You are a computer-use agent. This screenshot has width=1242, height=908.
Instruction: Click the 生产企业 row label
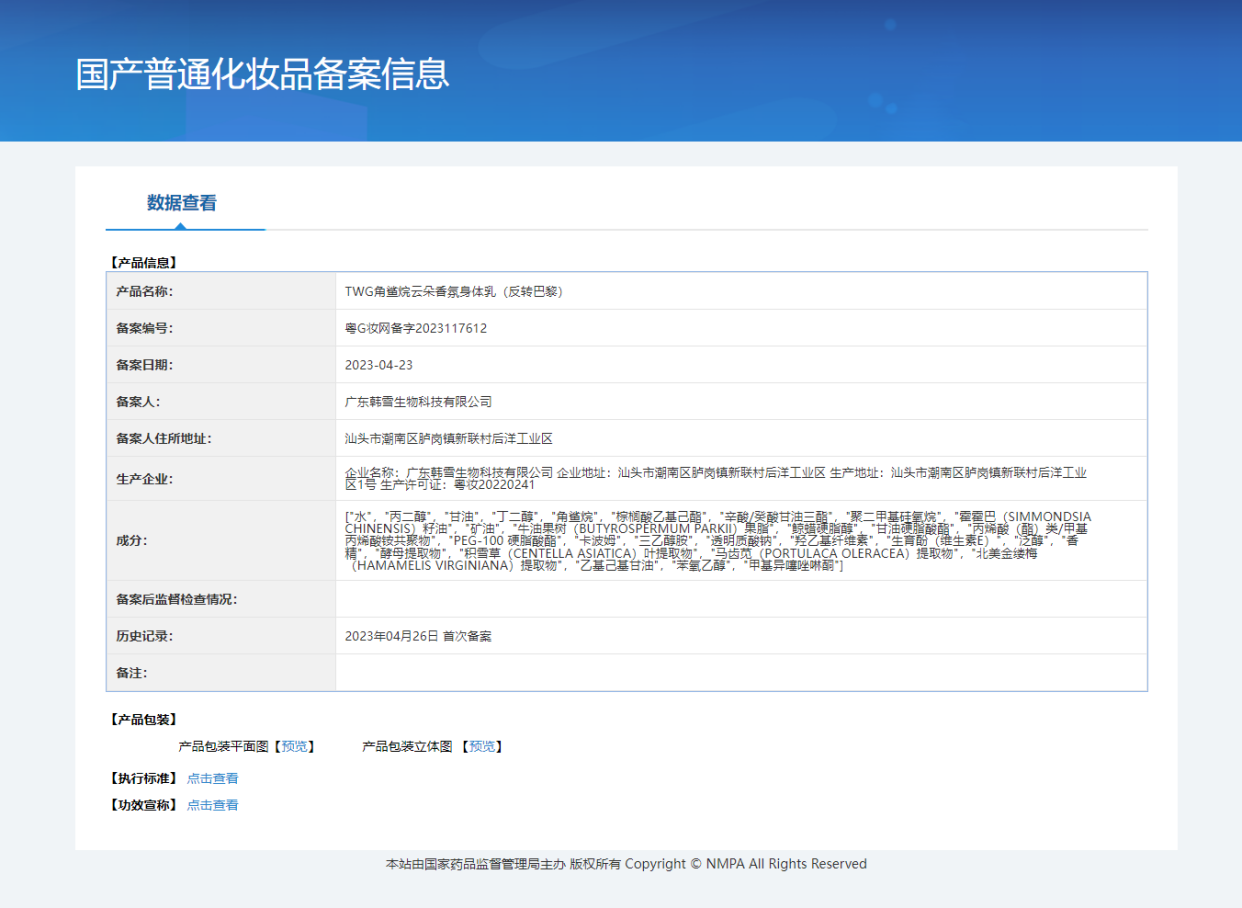pos(145,479)
